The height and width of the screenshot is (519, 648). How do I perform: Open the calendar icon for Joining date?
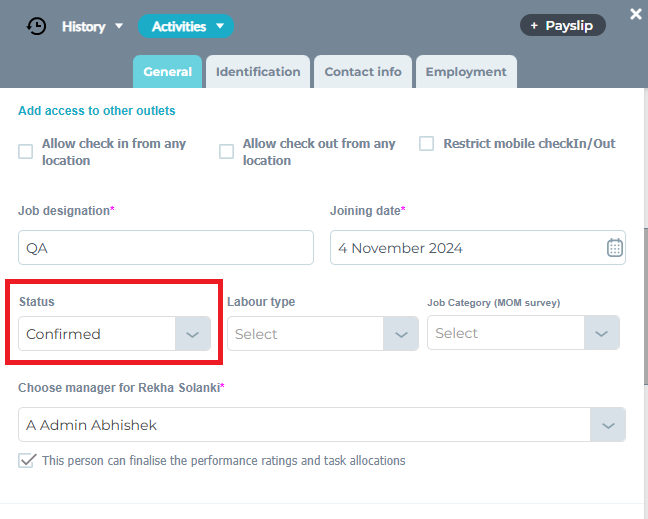pos(615,248)
